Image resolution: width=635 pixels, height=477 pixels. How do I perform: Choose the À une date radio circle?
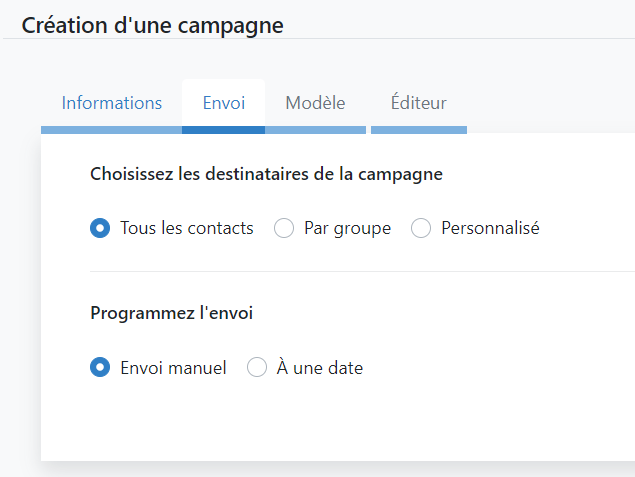pyautogui.click(x=257, y=367)
